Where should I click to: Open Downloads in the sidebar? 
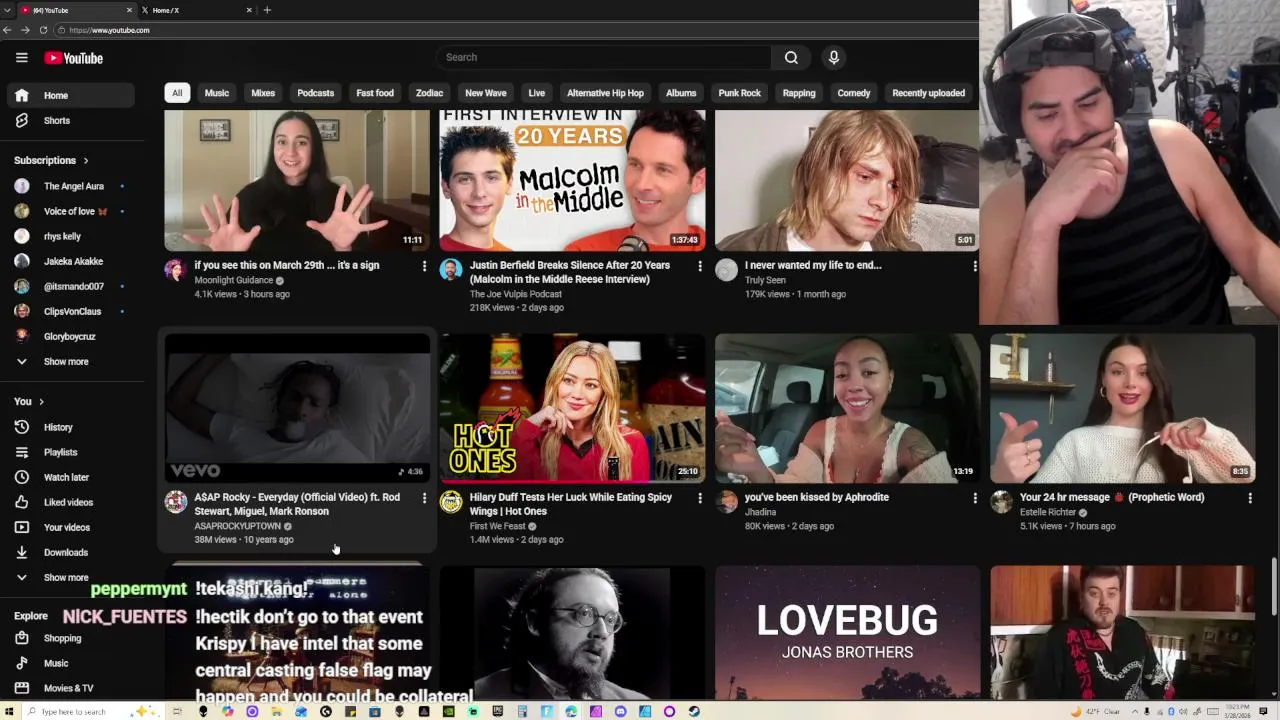(70, 552)
